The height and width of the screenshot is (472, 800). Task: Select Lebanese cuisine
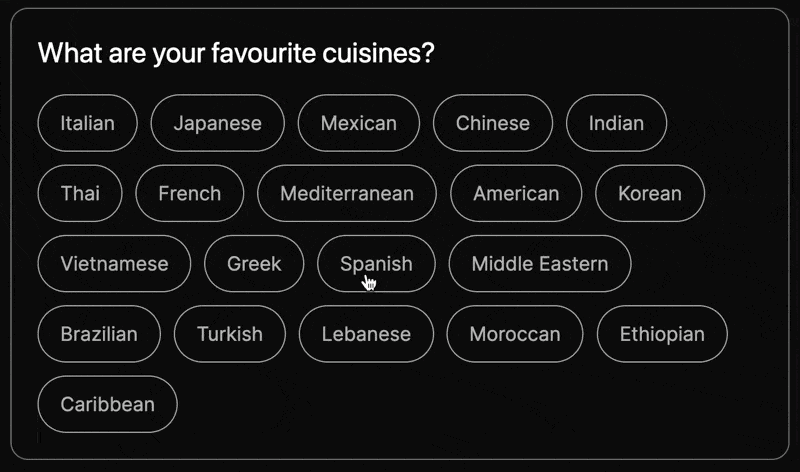(366, 334)
